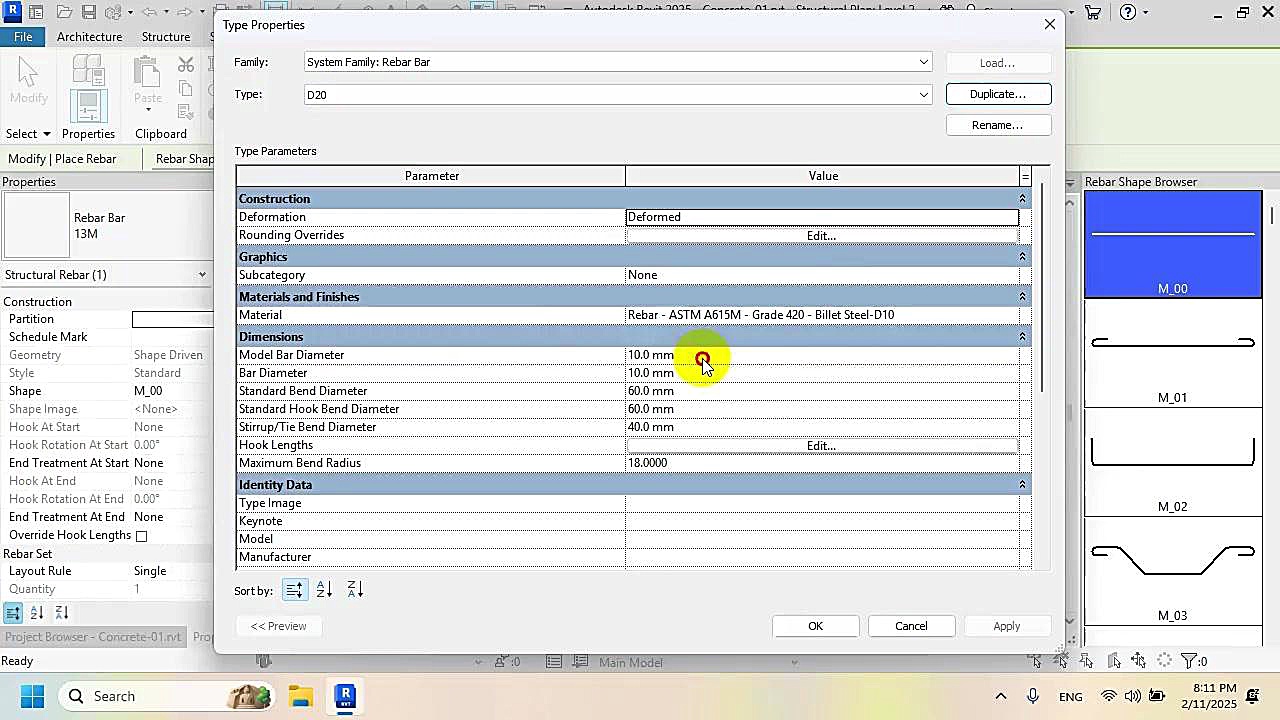Click the Open folder icon in quick access toolbar
This screenshot has width=1280, height=720.
pos(64,12)
